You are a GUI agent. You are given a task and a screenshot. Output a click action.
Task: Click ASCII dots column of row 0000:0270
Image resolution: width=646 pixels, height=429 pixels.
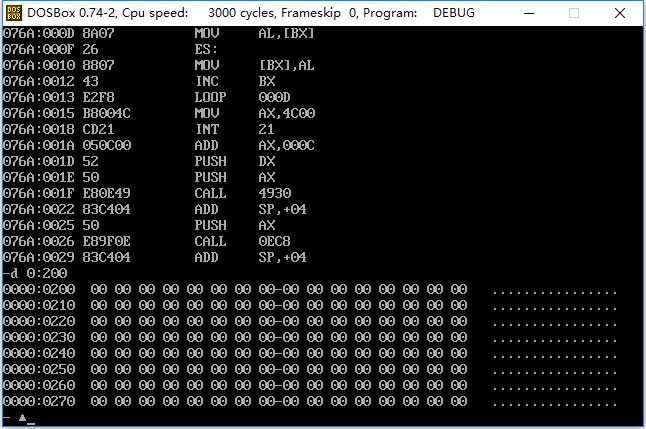click(555, 405)
